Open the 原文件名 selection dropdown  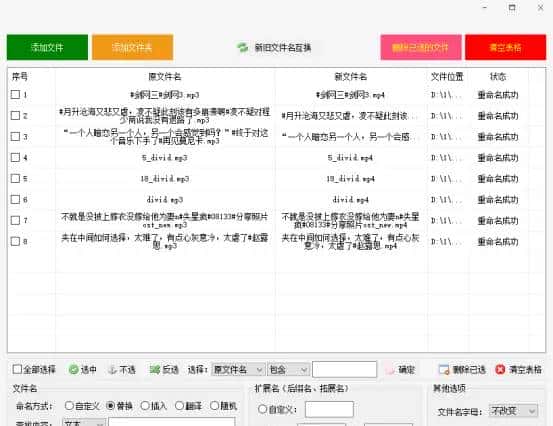[x=238, y=370]
